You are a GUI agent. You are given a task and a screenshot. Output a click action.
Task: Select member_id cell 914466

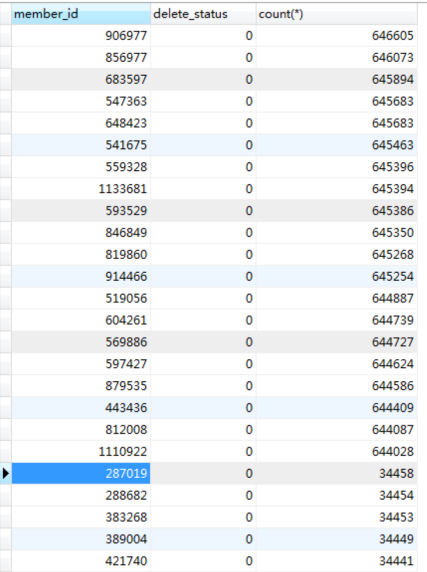[81, 277]
